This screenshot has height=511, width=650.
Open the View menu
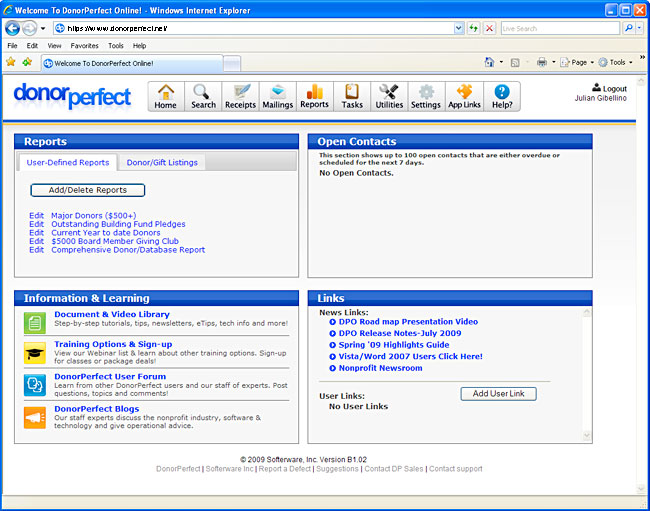(x=54, y=46)
